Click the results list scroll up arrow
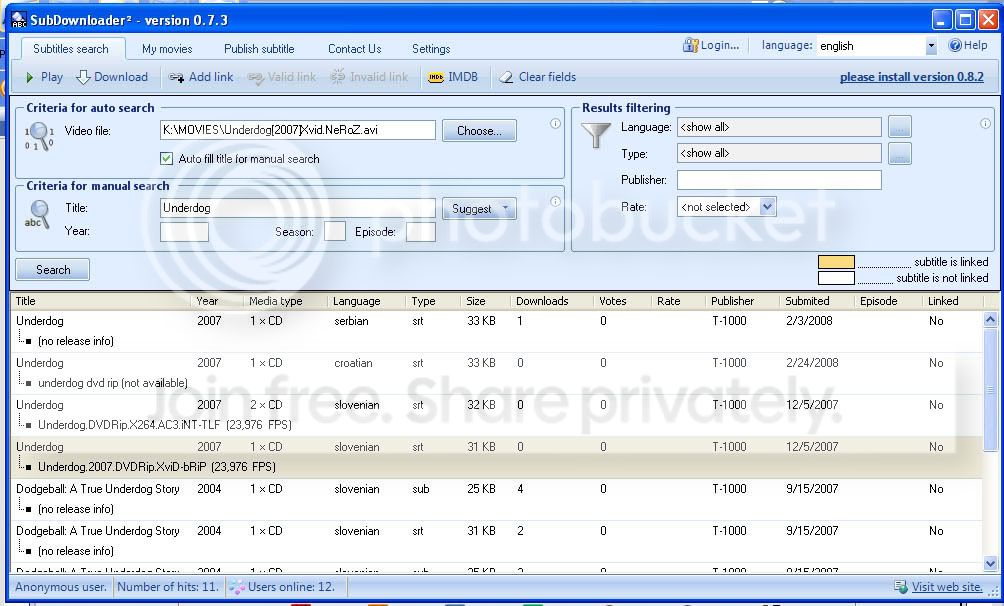The height and width of the screenshot is (606, 1004). point(990,319)
